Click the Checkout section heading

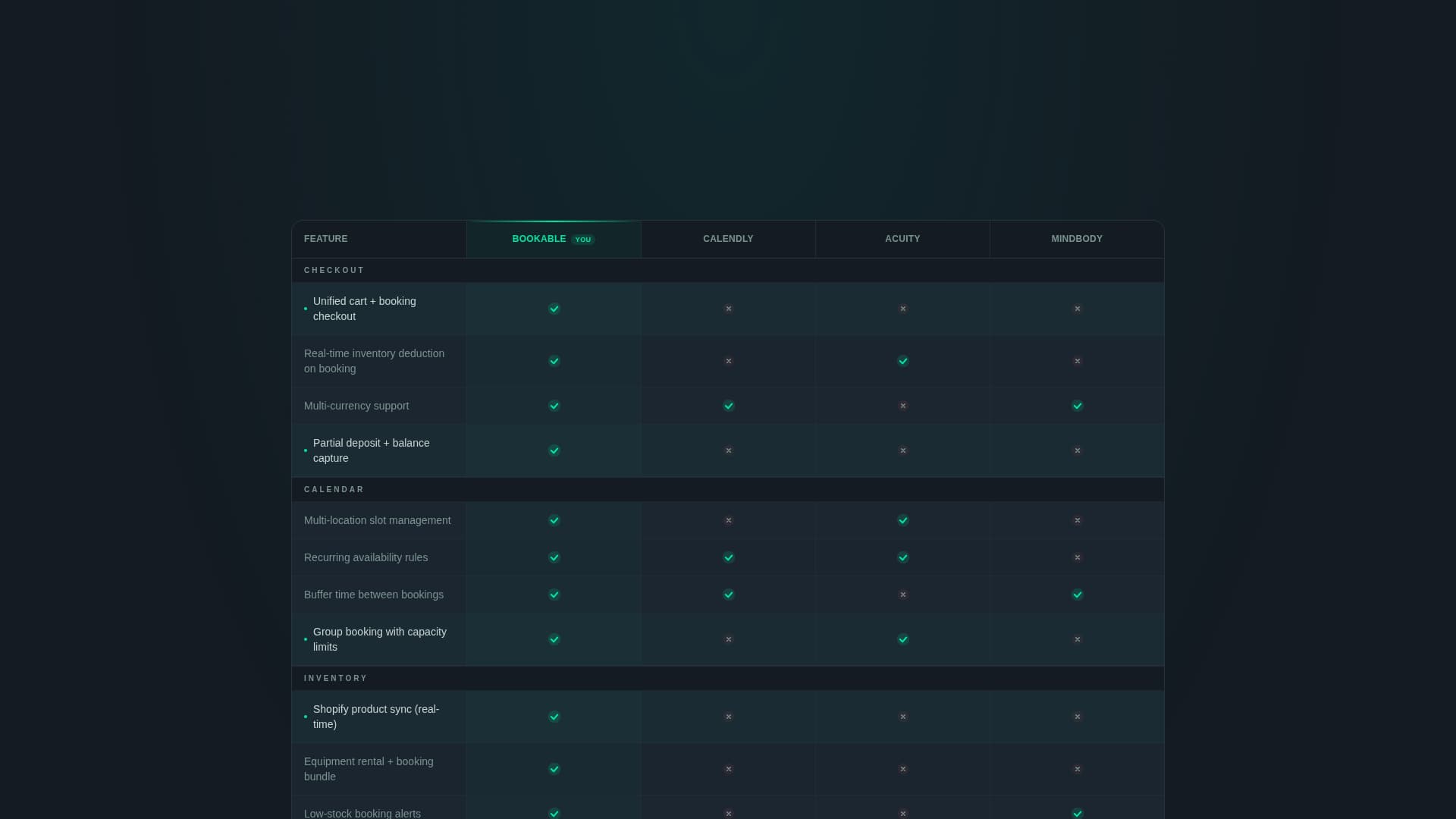[334, 271]
